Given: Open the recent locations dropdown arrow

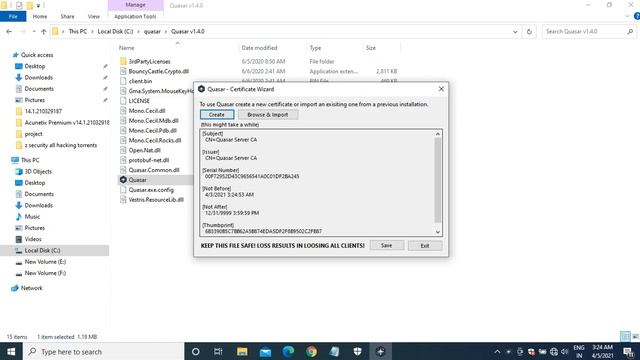Looking at the screenshot, I should (x=34, y=31).
